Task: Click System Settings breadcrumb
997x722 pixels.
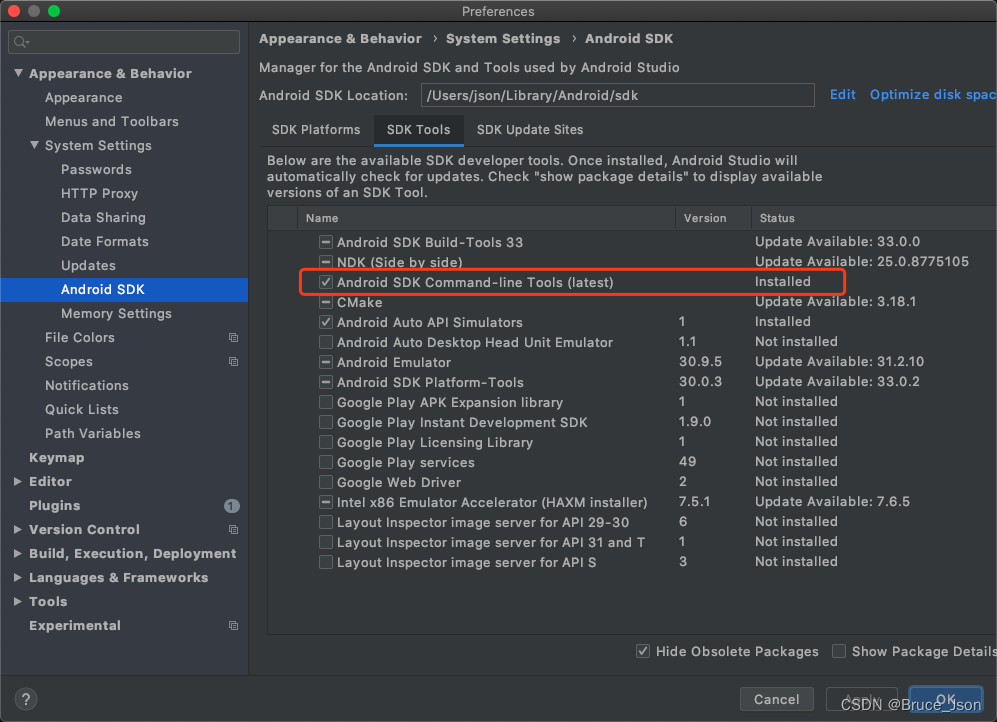Action: [x=503, y=39]
